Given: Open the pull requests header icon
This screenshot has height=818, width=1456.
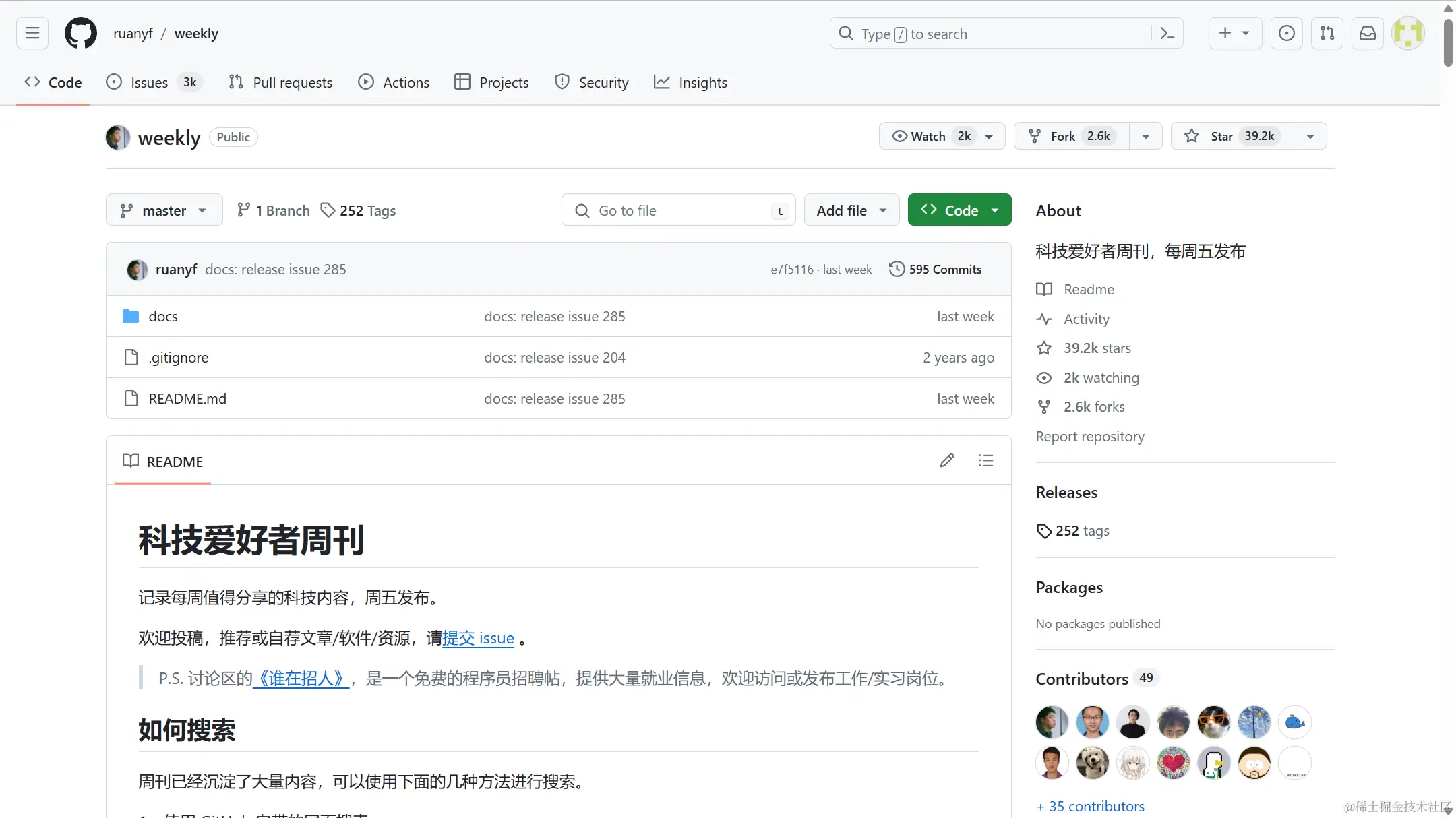Looking at the screenshot, I should coord(1327,33).
